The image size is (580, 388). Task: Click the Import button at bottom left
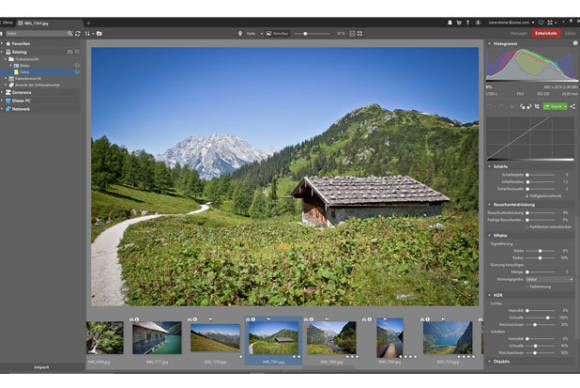pyautogui.click(x=41, y=367)
